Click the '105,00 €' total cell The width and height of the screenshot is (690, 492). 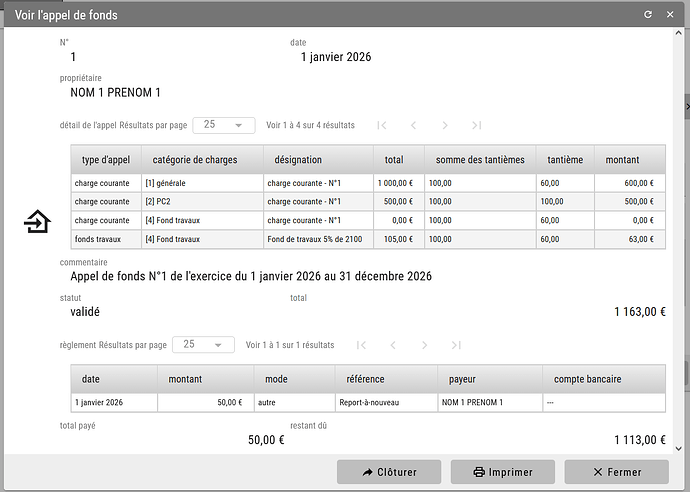[x=399, y=239]
